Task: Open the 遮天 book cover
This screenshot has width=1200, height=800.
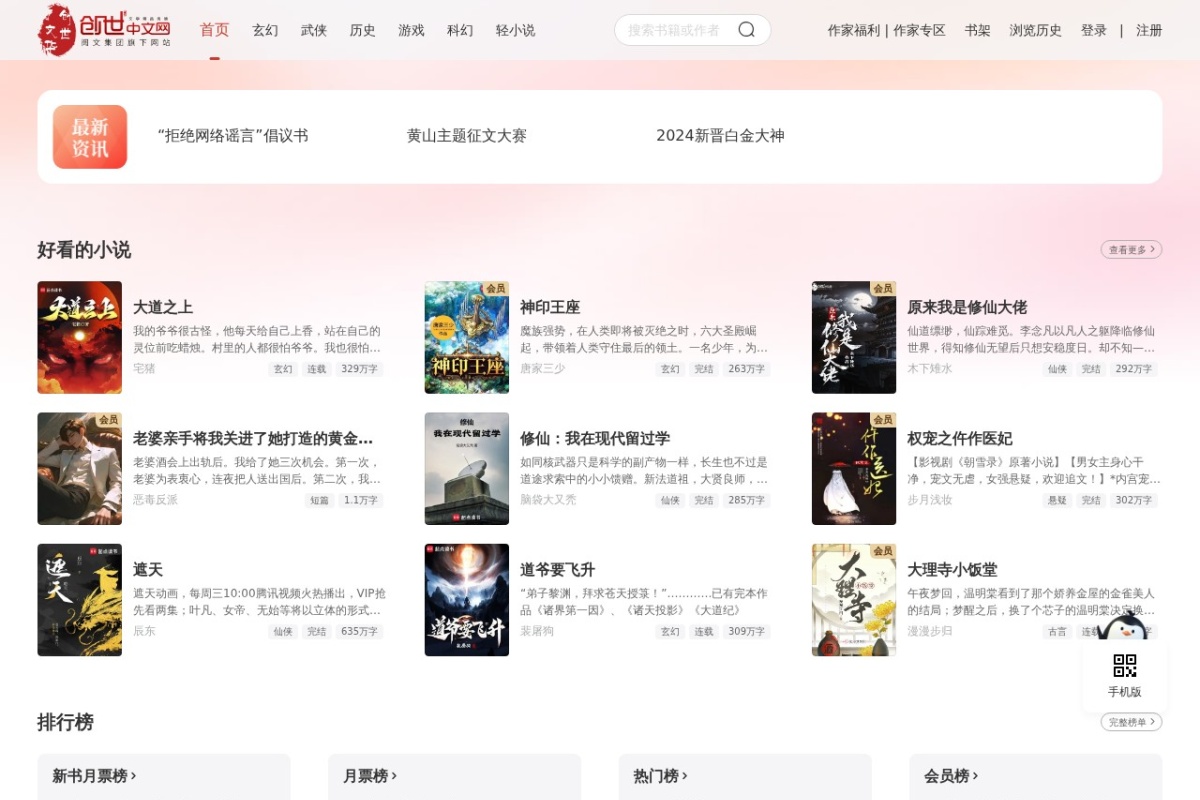Action: (80, 600)
